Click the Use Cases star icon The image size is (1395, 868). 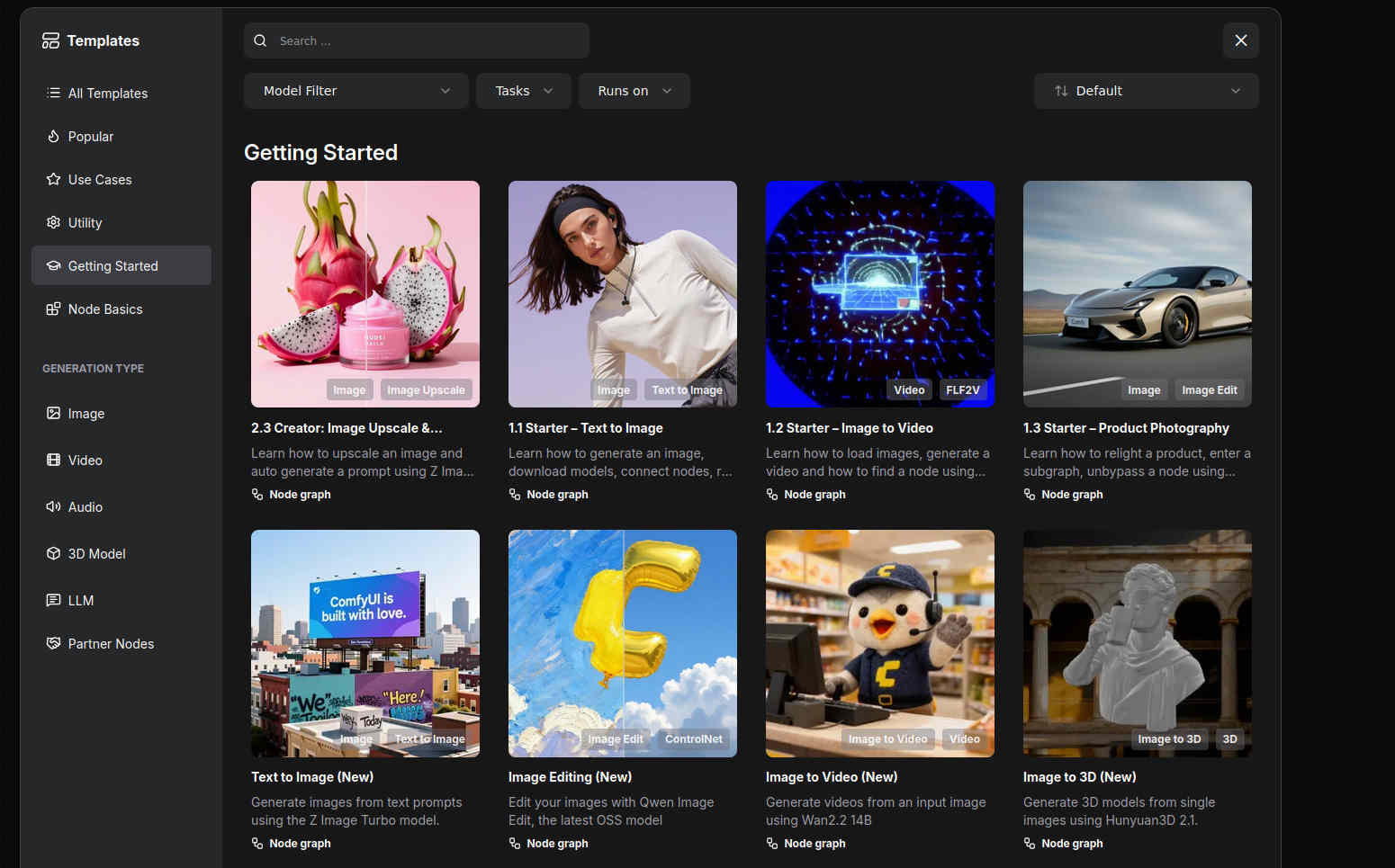(x=53, y=180)
